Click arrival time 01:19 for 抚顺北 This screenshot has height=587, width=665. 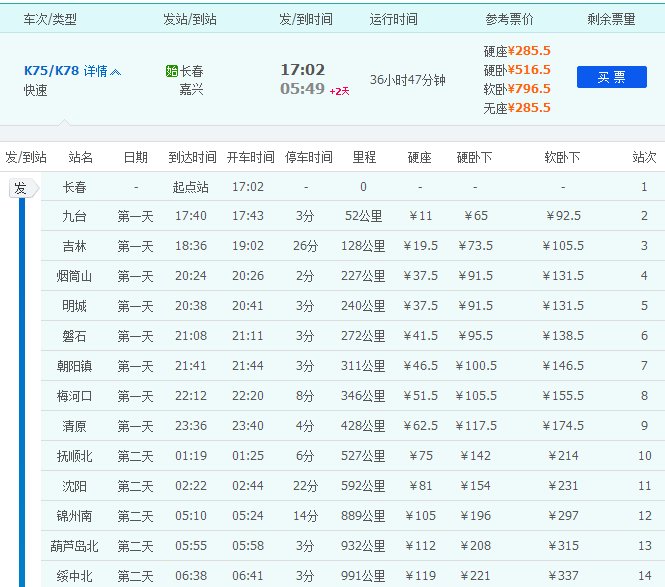pyautogui.click(x=191, y=456)
